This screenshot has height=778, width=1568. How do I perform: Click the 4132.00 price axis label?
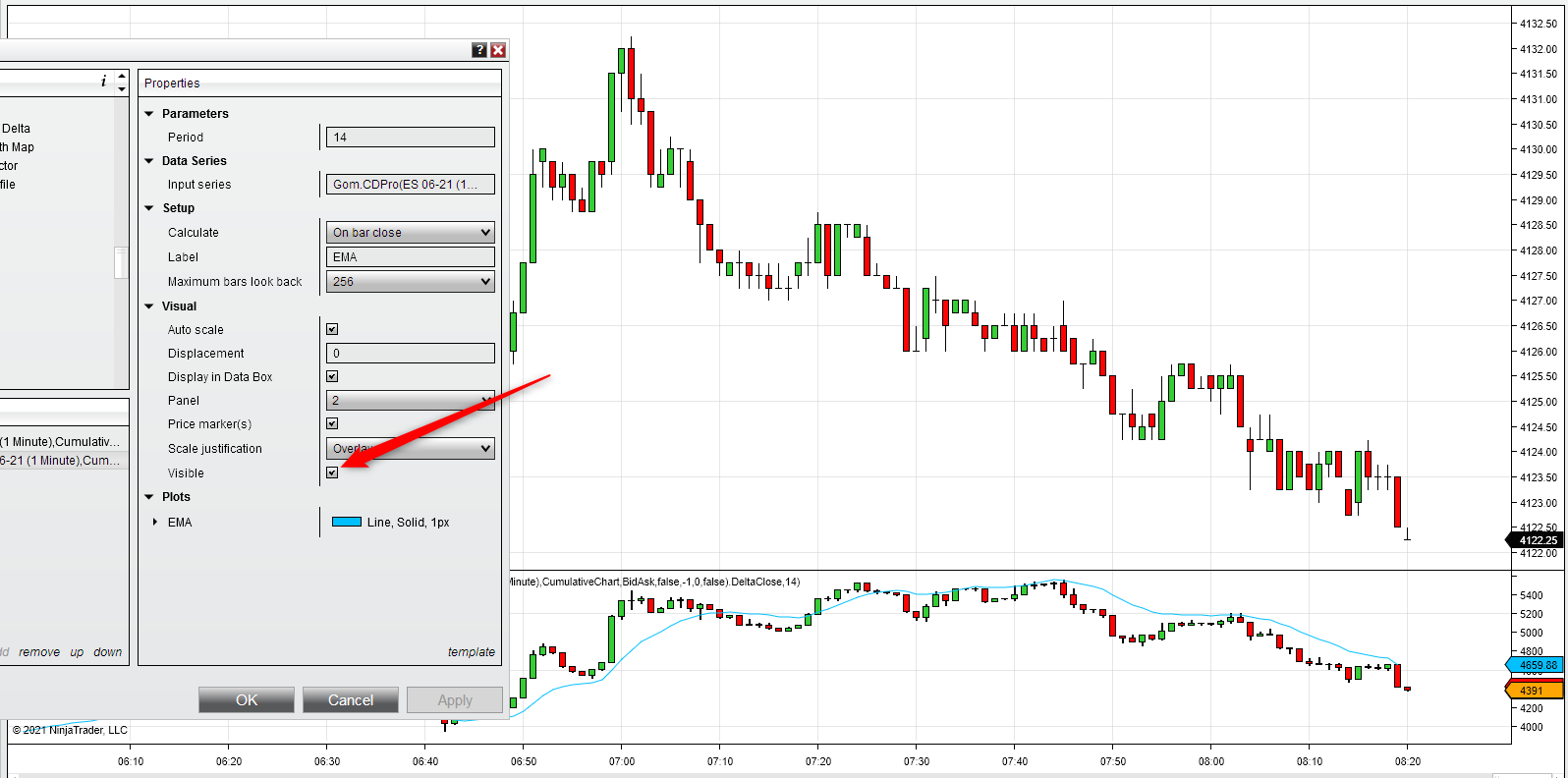click(x=1539, y=49)
